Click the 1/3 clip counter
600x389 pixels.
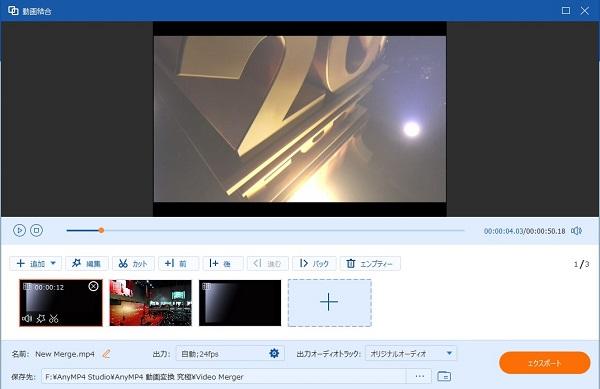(581, 264)
